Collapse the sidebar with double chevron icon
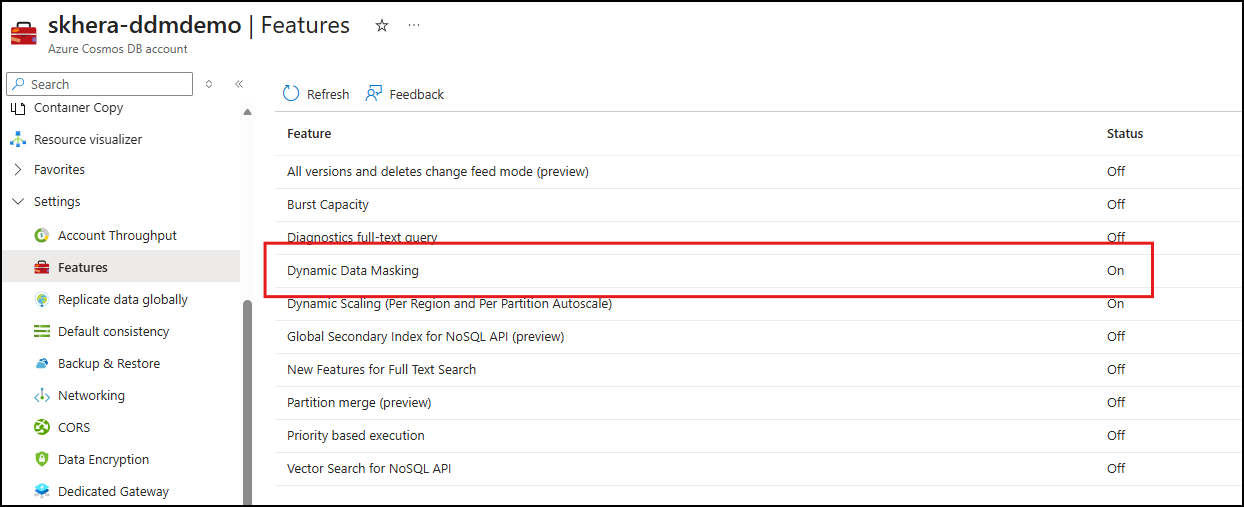Screen dimensions: 1244x507 point(239,84)
